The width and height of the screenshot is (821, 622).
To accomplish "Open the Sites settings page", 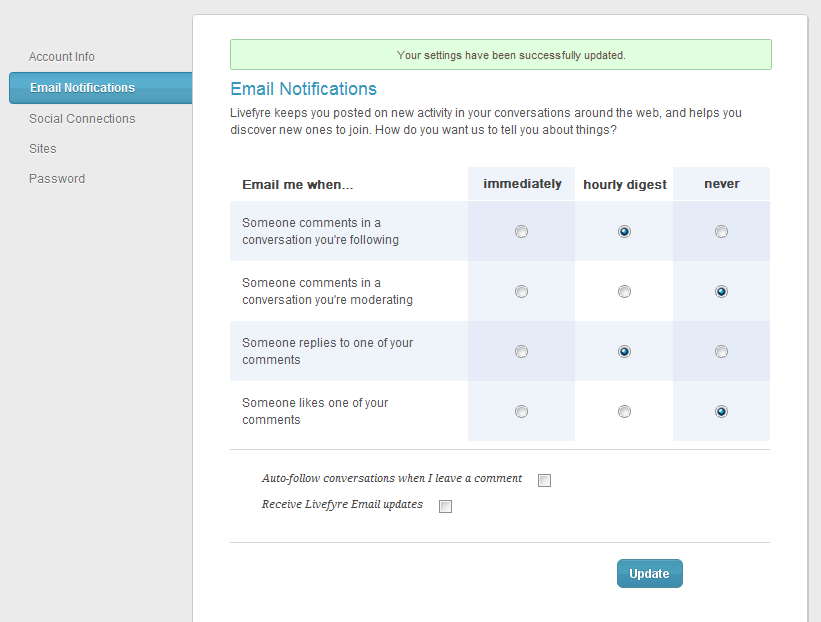I will tap(43, 149).
